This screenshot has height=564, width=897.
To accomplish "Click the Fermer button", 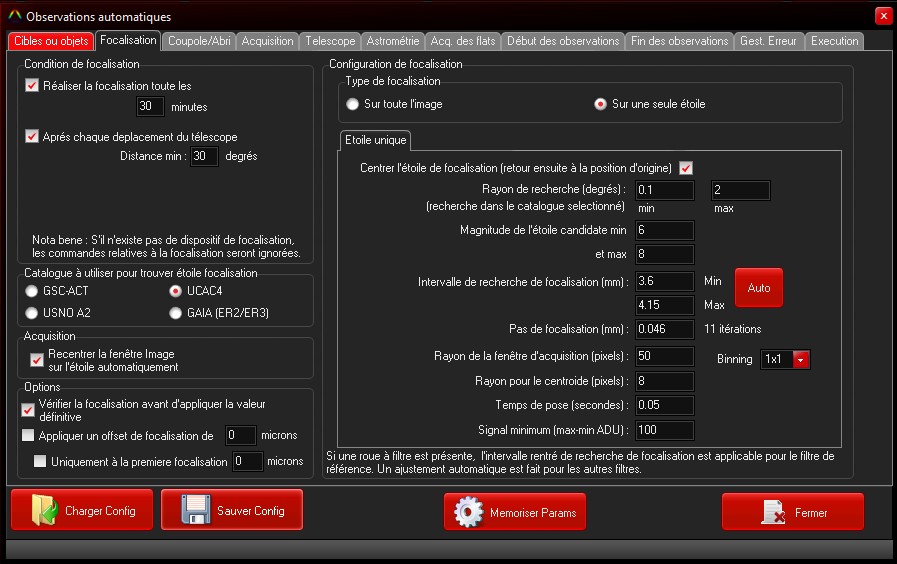I will pyautogui.click(x=793, y=512).
